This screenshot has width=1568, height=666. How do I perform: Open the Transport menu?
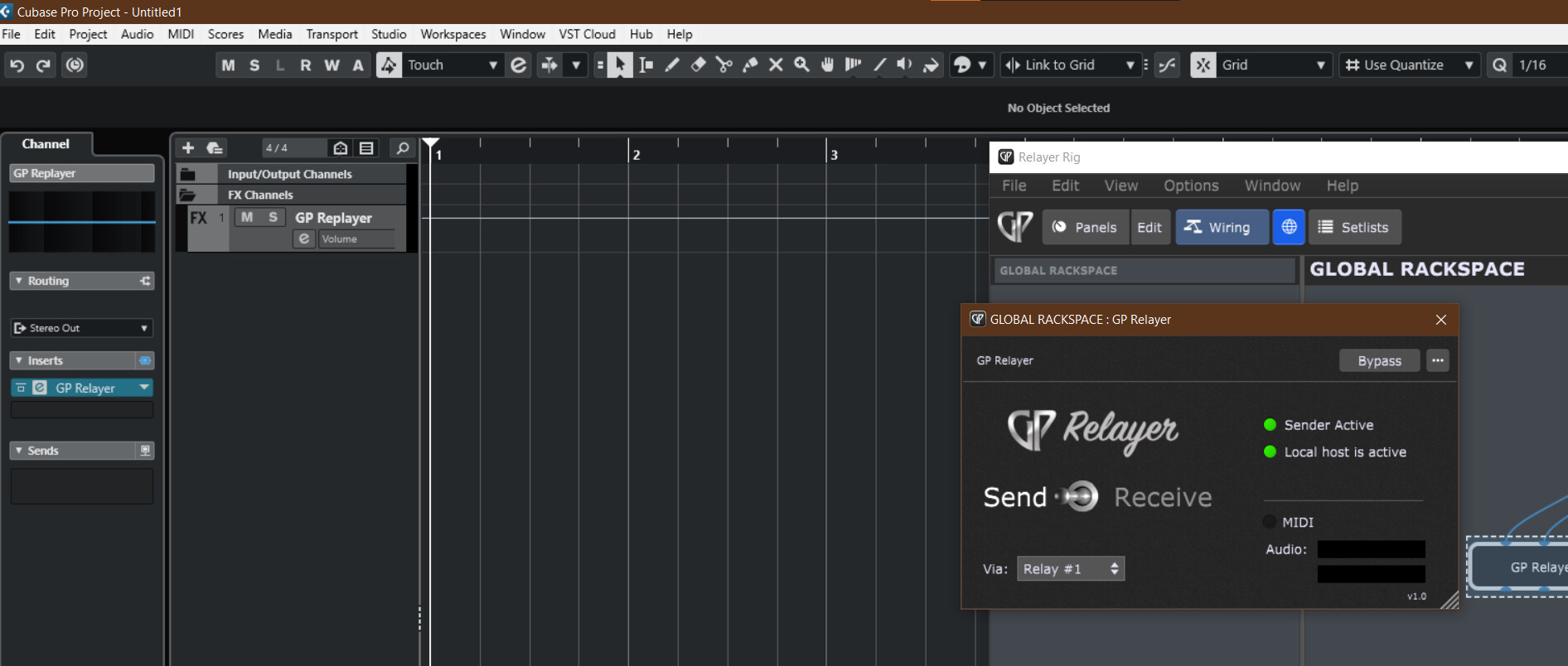click(332, 34)
